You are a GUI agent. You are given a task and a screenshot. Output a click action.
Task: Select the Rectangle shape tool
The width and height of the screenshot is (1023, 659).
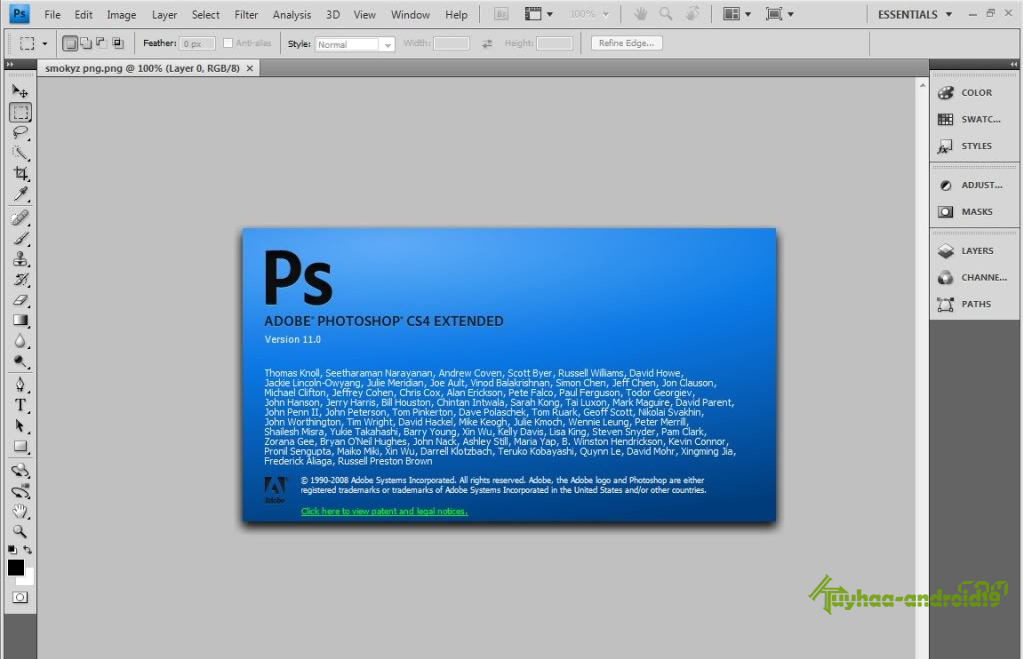click(x=20, y=447)
